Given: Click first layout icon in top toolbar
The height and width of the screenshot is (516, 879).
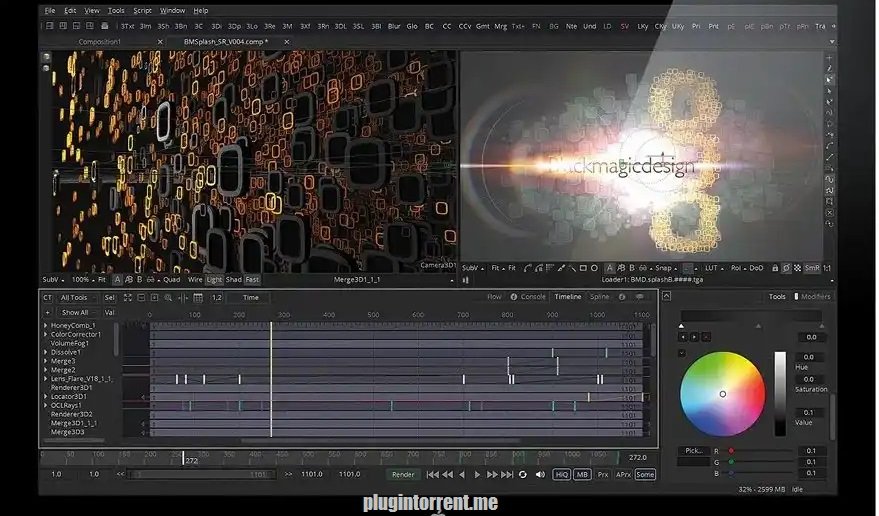Looking at the screenshot, I should pyautogui.click(x=49, y=26).
